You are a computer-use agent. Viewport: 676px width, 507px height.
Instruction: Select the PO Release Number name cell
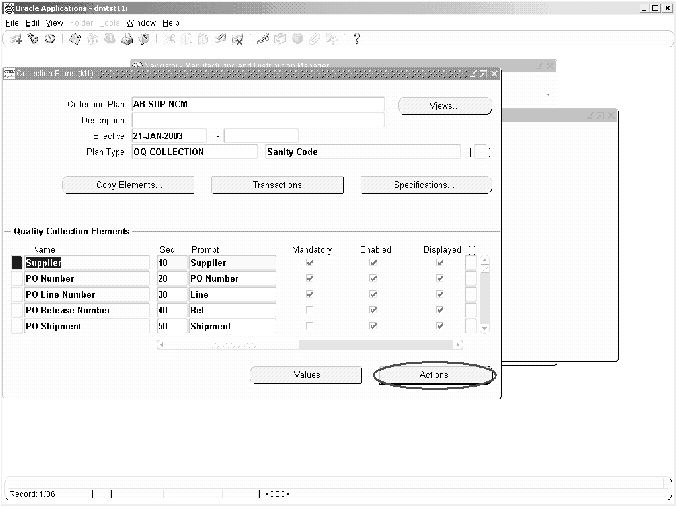pyautogui.click(x=87, y=310)
